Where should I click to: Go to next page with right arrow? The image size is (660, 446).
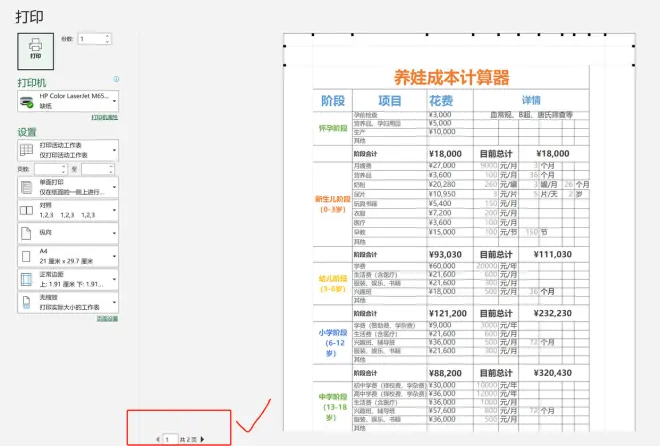(x=202, y=439)
